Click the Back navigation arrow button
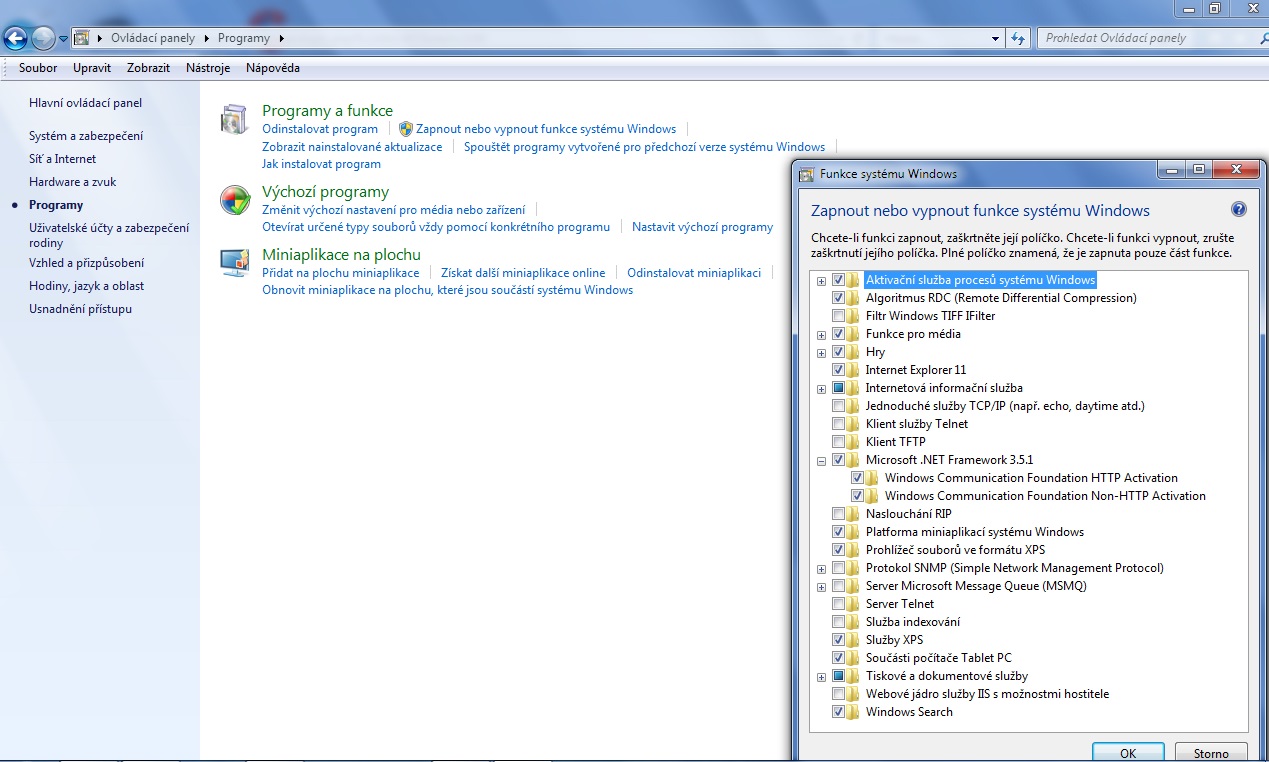 [16, 39]
